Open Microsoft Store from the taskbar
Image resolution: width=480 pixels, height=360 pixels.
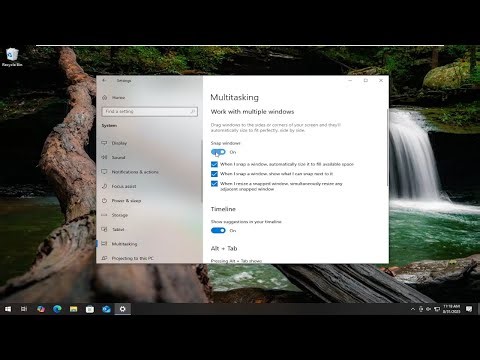[x=90, y=309]
